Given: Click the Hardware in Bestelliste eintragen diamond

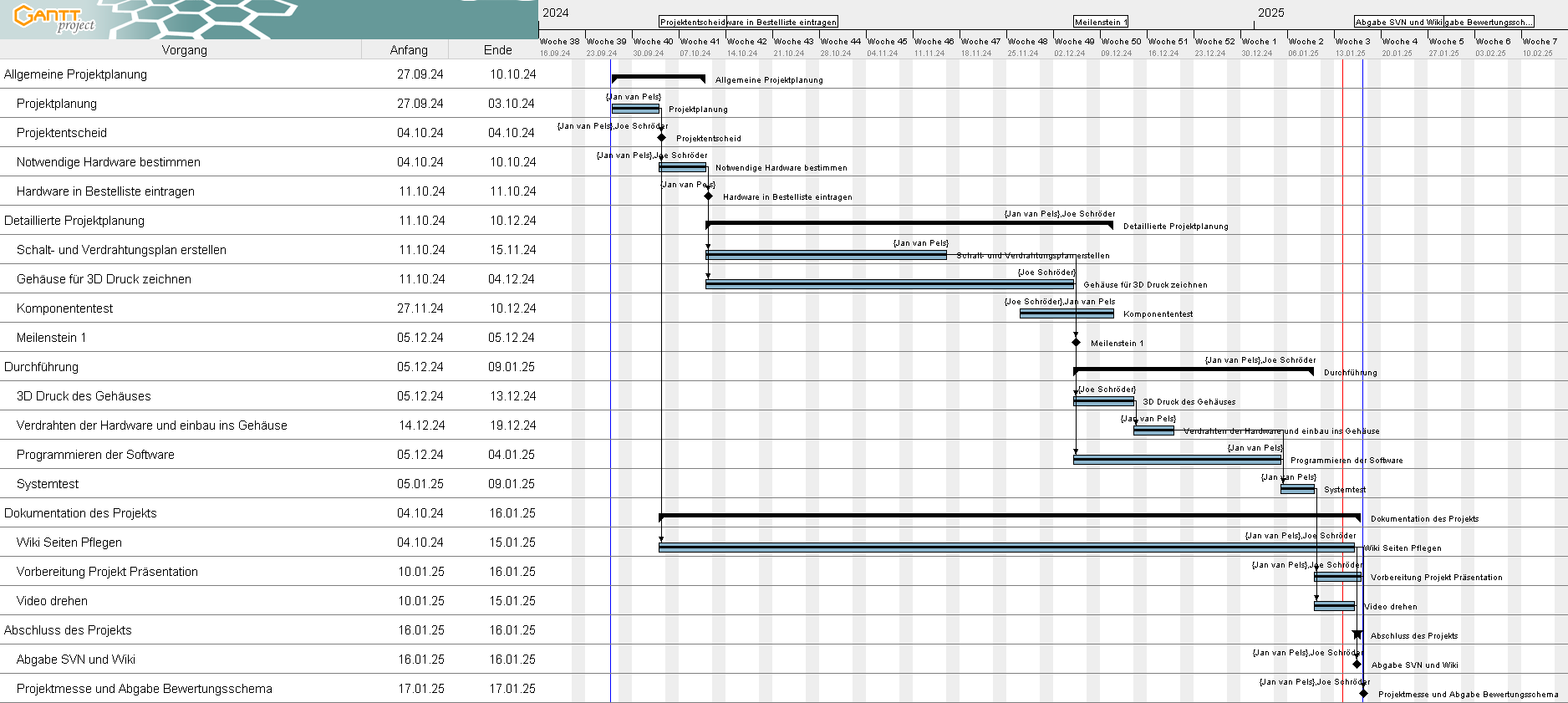Looking at the screenshot, I should click(708, 196).
